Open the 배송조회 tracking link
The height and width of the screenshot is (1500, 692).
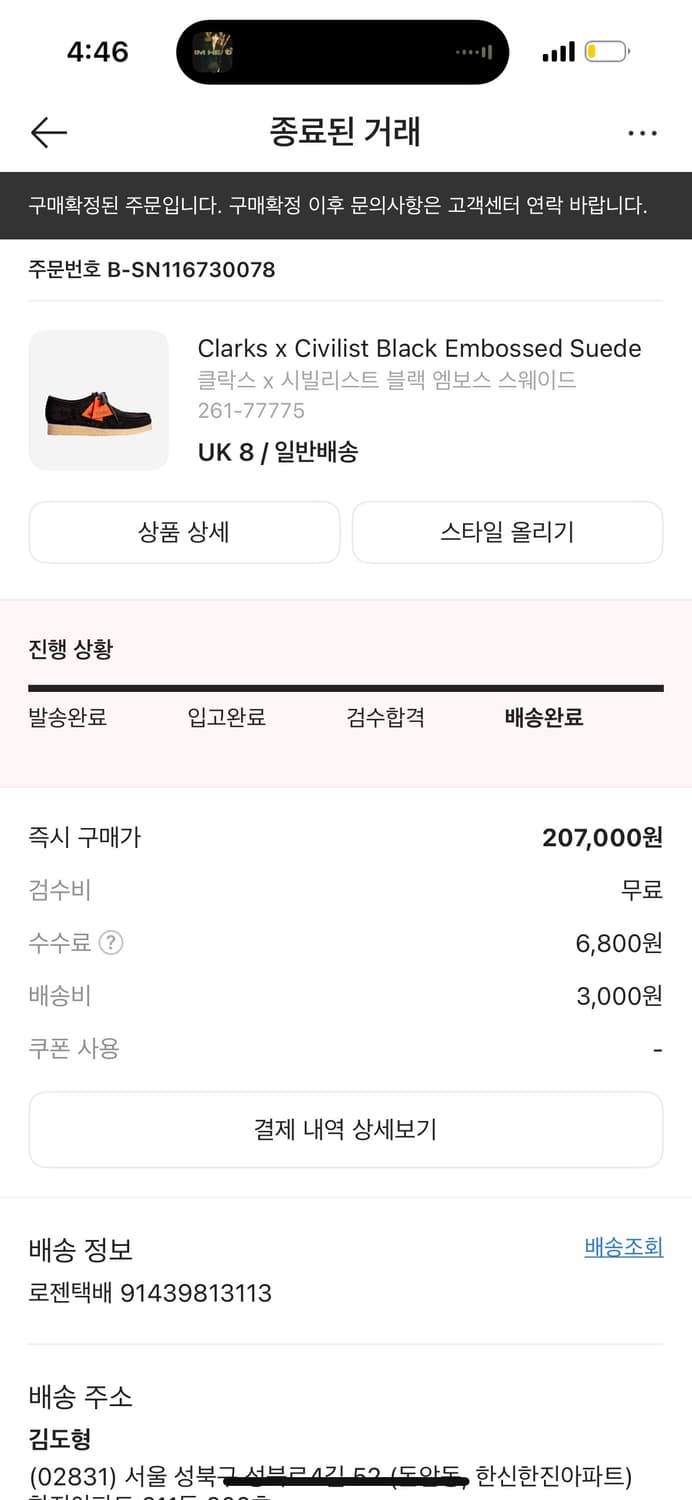(623, 1247)
